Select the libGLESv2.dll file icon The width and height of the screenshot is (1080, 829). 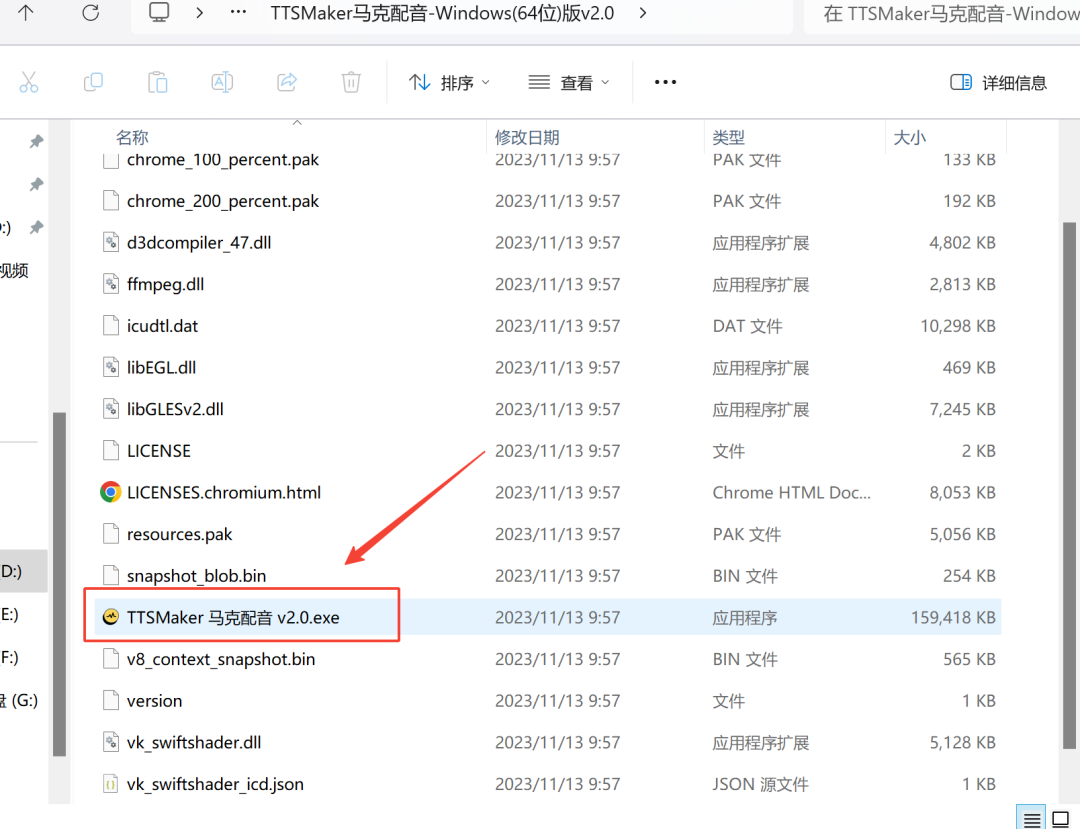110,409
